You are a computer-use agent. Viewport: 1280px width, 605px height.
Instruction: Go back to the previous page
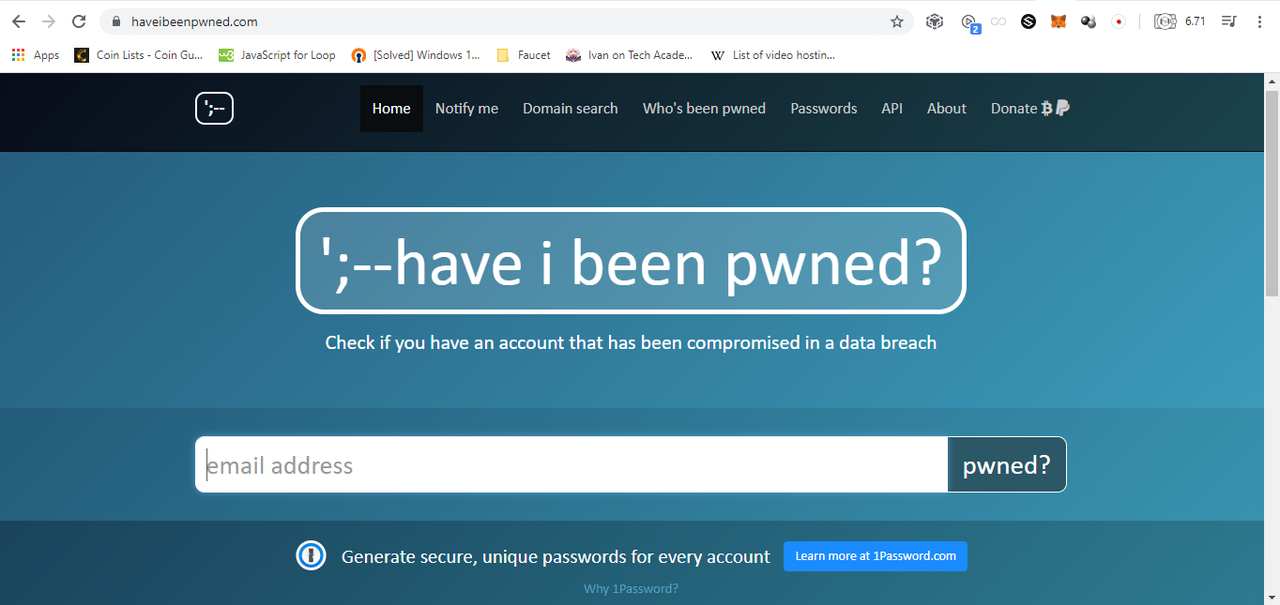(x=18, y=21)
